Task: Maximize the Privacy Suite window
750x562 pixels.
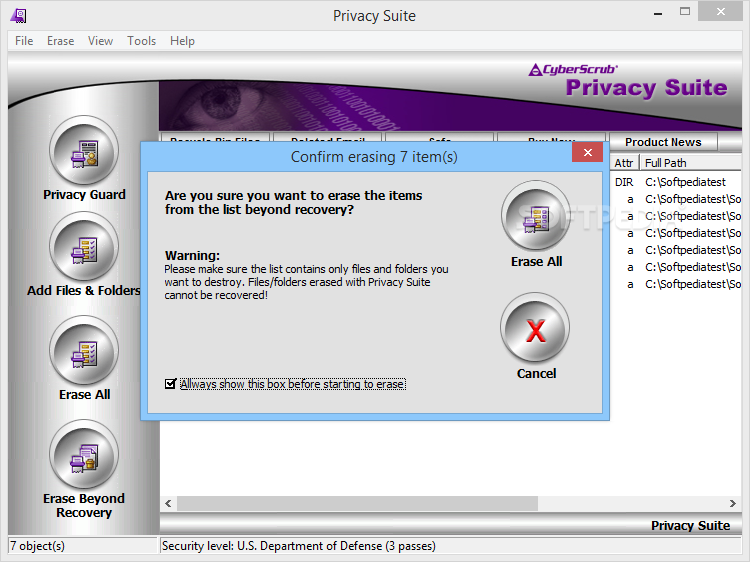Action: coord(685,12)
